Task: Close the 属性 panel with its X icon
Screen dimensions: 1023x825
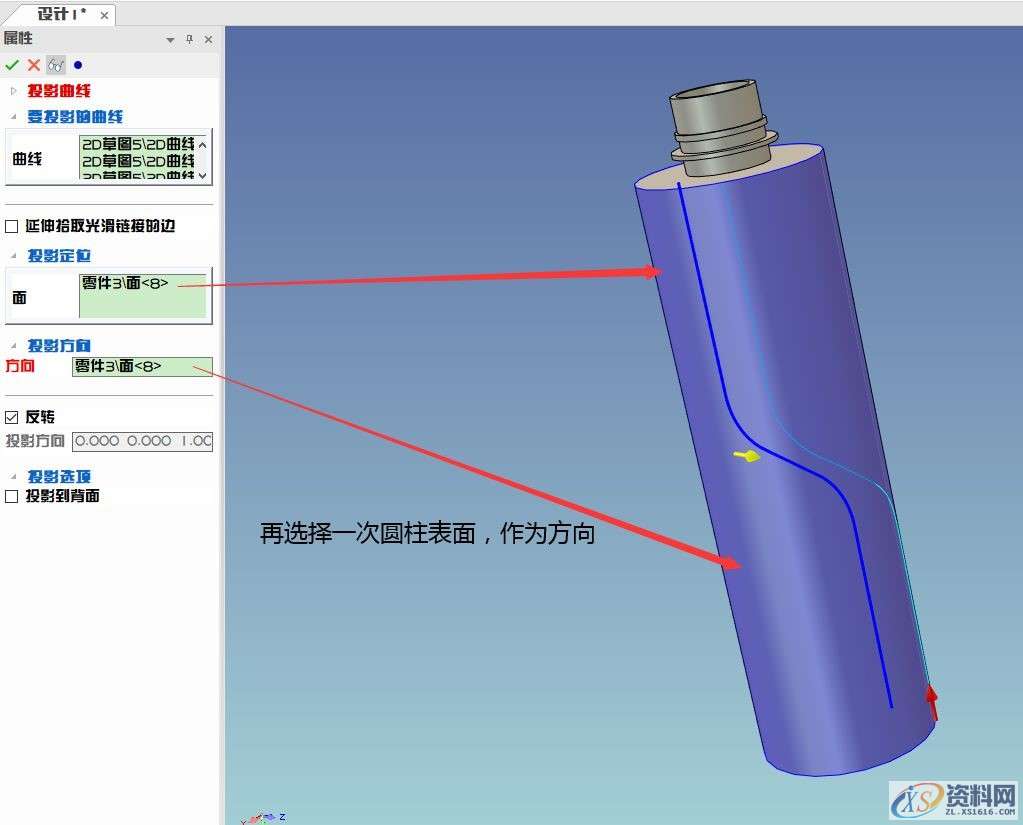Action: (x=207, y=39)
